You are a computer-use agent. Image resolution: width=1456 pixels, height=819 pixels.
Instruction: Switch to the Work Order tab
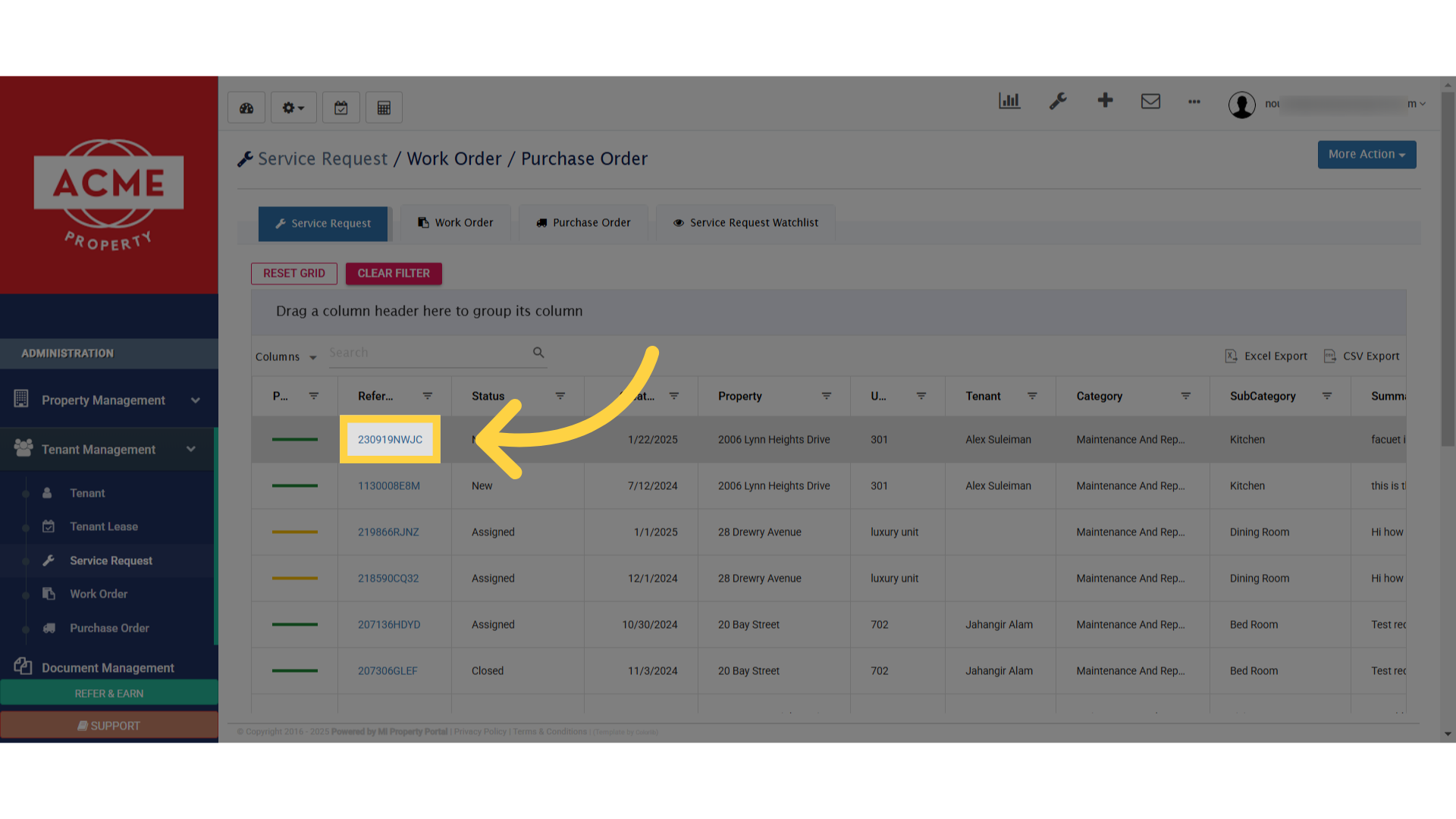[456, 223]
